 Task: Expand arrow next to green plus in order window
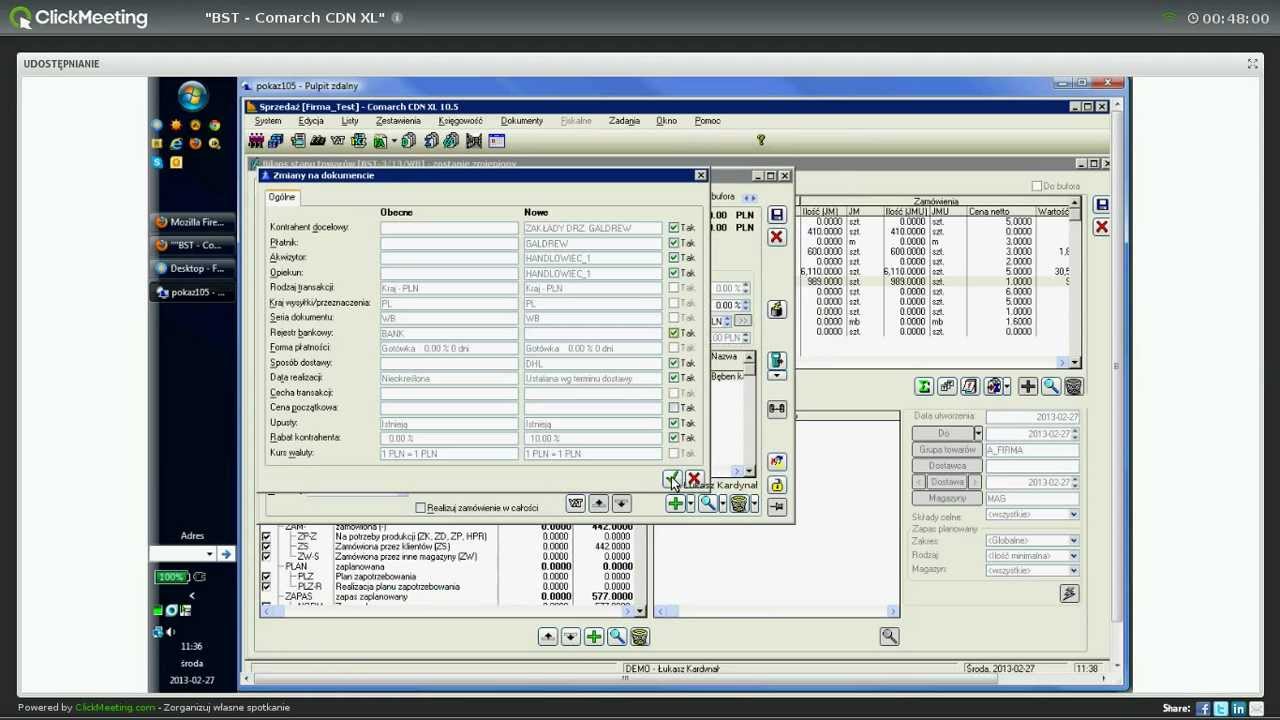tap(690, 504)
